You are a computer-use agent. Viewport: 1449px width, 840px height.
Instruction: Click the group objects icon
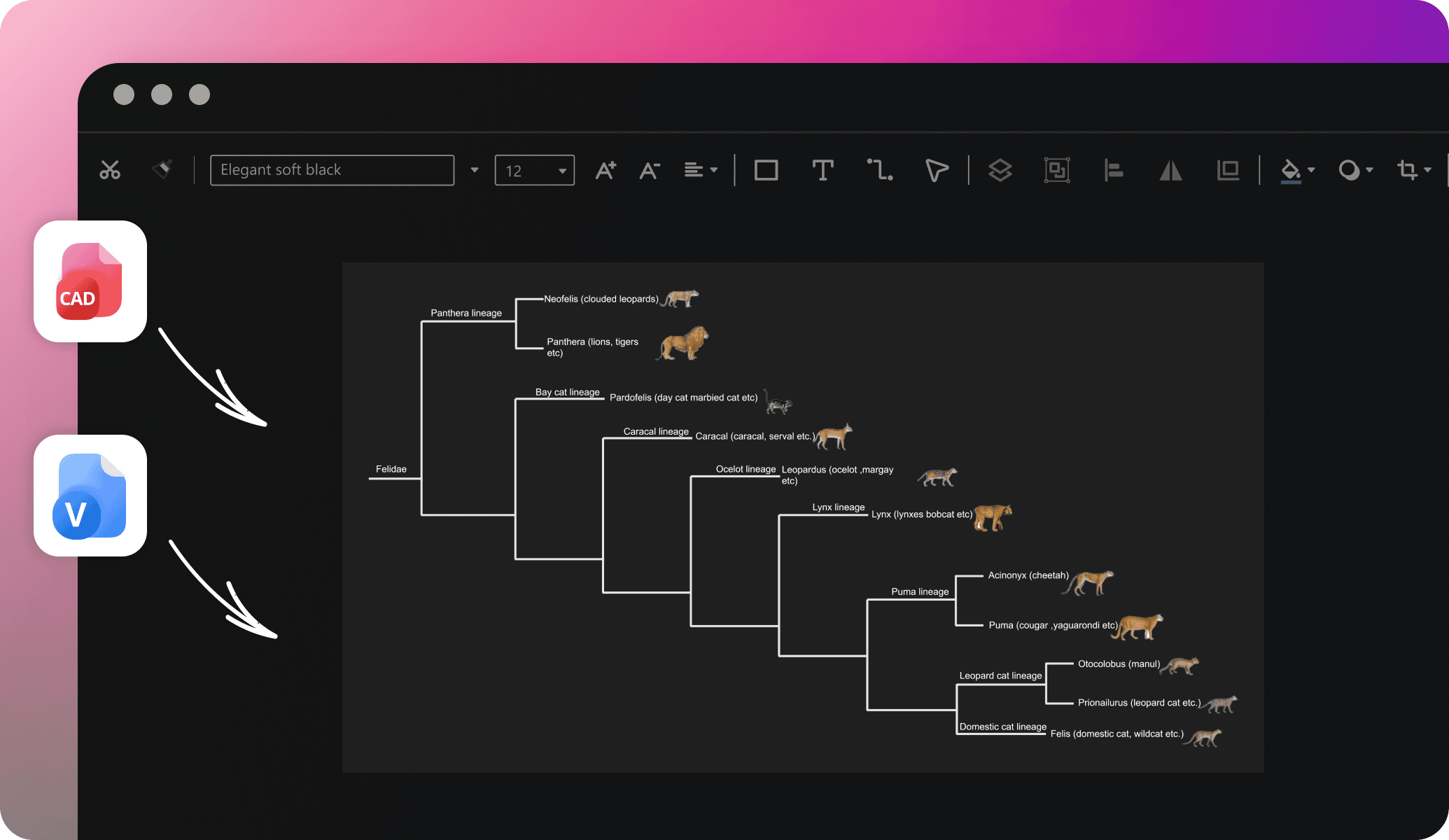tap(1057, 170)
